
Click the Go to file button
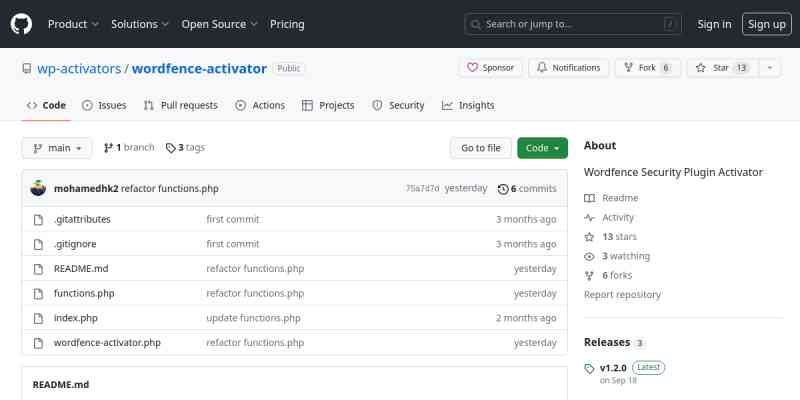point(481,148)
